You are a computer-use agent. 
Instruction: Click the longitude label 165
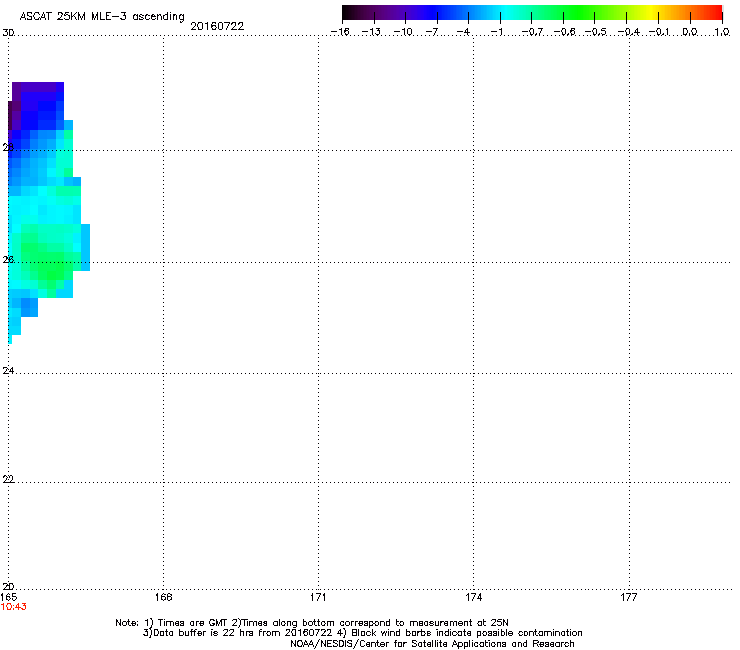pyautogui.click(x=8, y=597)
